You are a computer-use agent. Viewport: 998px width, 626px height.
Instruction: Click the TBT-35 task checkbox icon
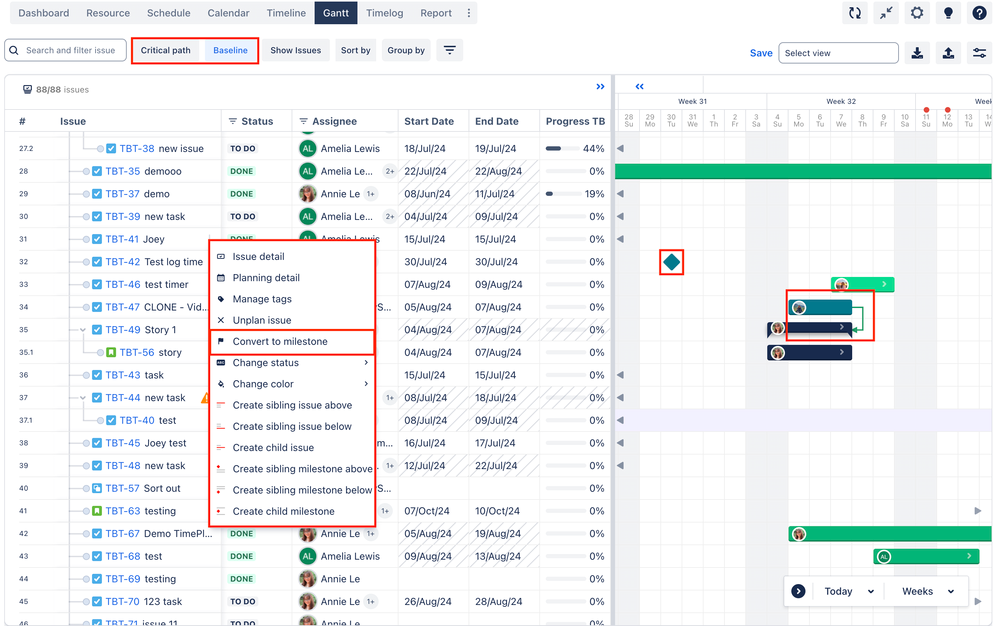coord(97,171)
